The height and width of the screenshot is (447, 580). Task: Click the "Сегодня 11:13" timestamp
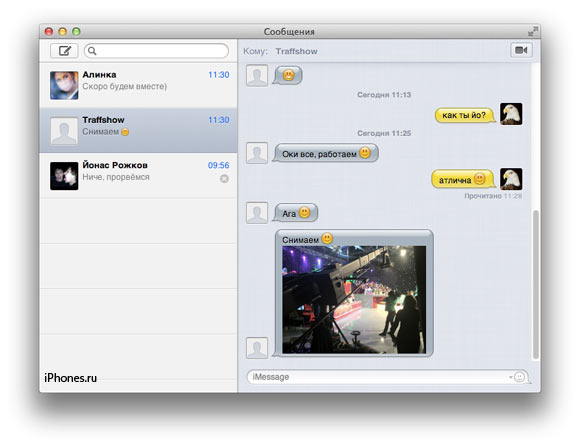click(x=384, y=95)
